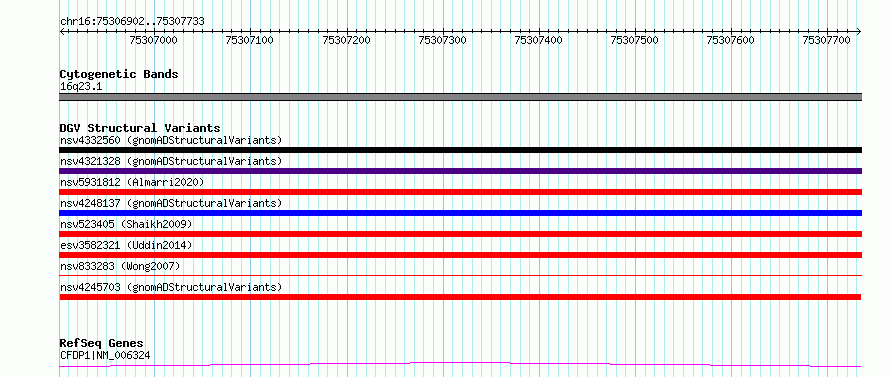Click the thin red nsv833283 variant line
This screenshot has height=377, width=890.
point(460,275)
